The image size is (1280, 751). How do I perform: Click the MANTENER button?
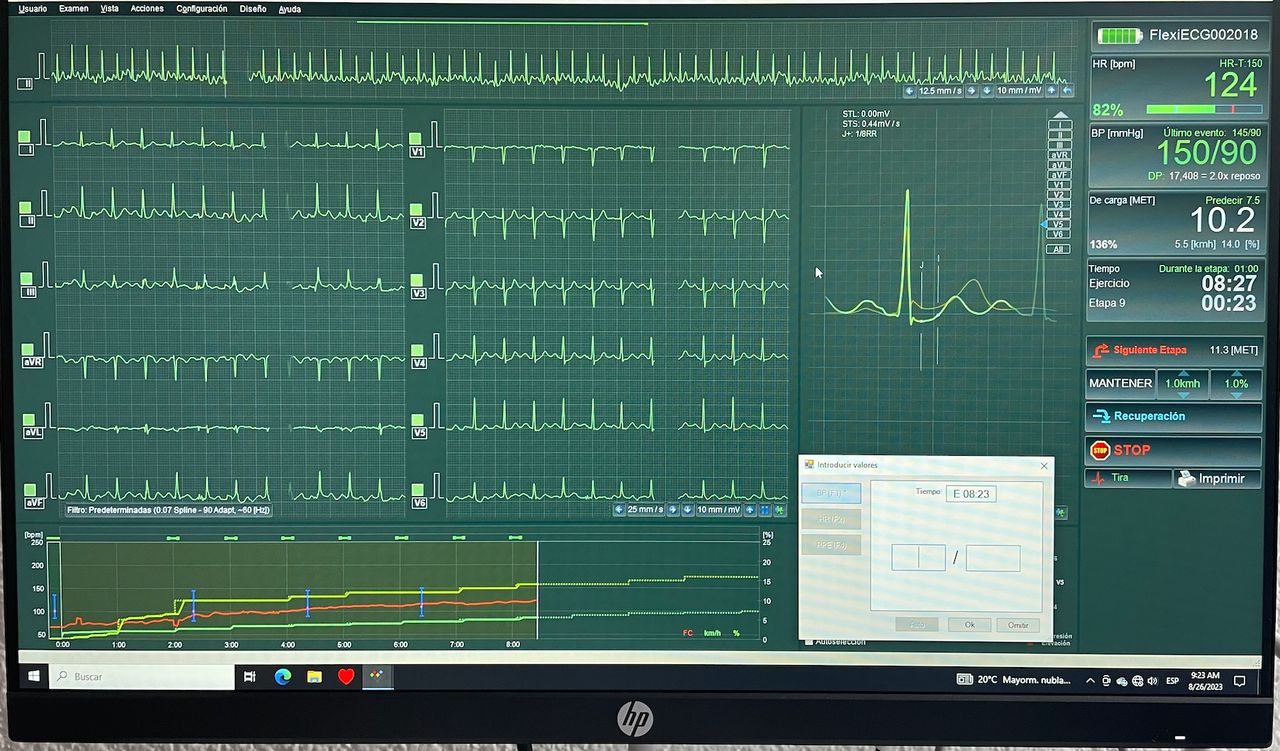(x=1120, y=384)
